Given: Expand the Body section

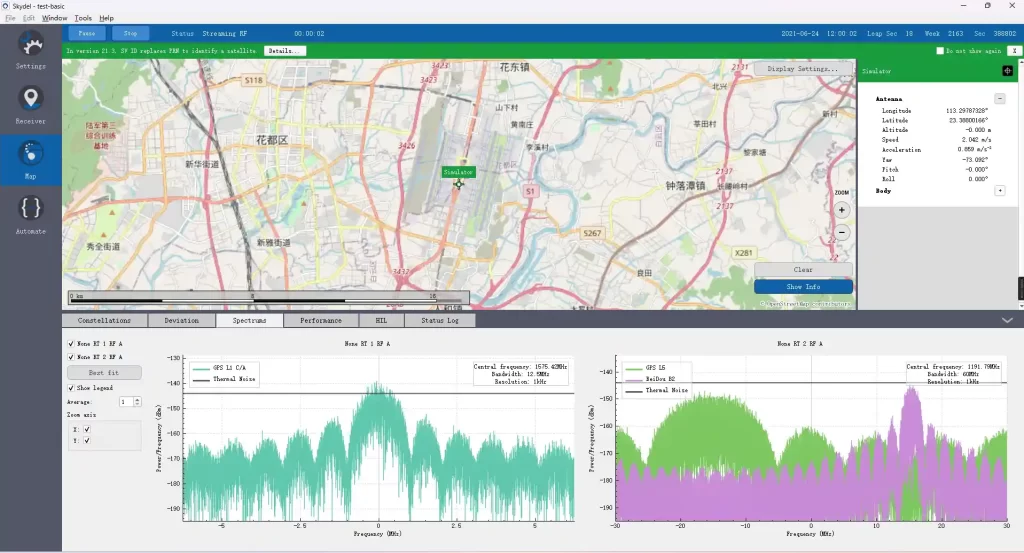Looking at the screenshot, I should click(1000, 190).
